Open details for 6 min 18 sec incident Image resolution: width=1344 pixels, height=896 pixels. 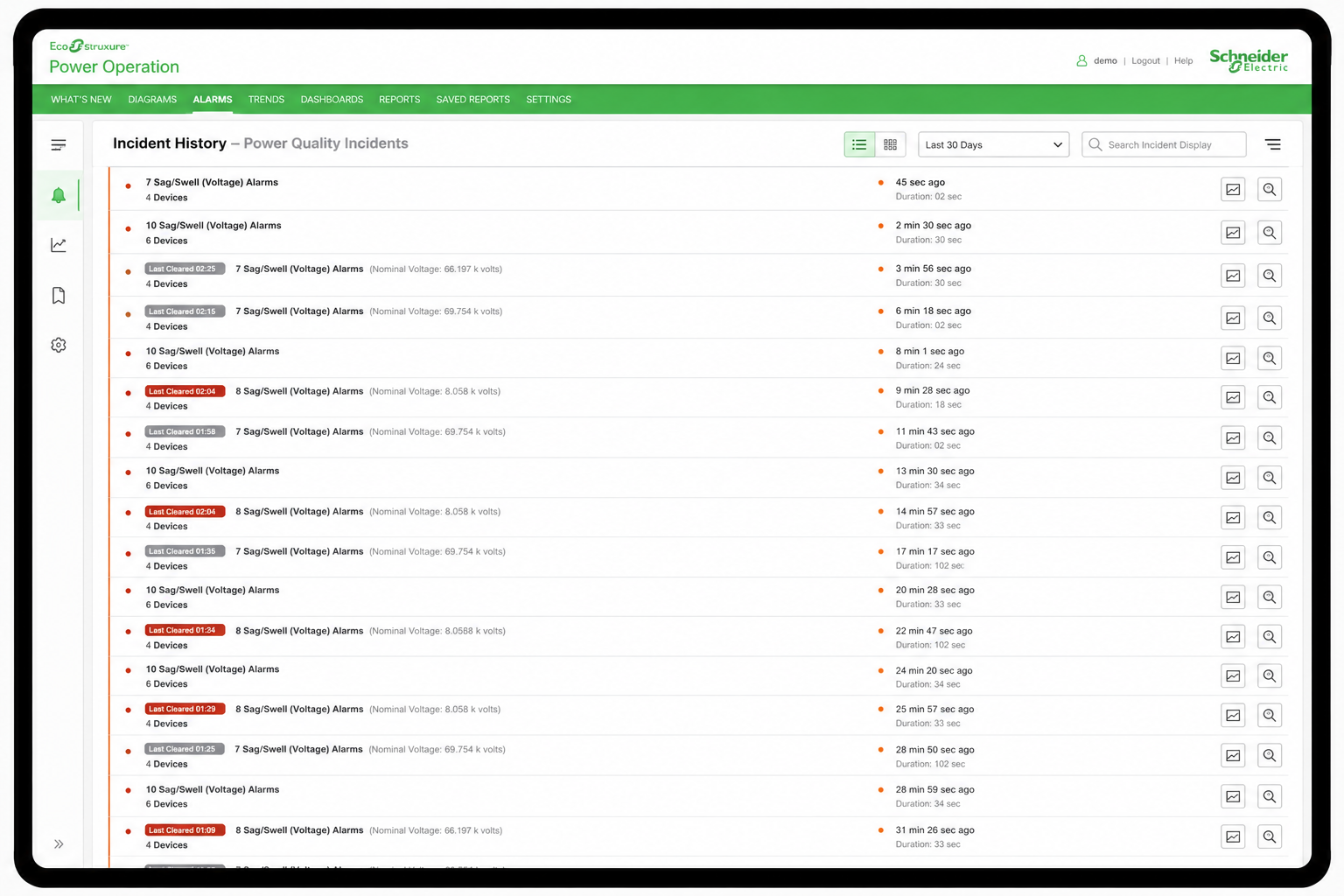[1270, 318]
